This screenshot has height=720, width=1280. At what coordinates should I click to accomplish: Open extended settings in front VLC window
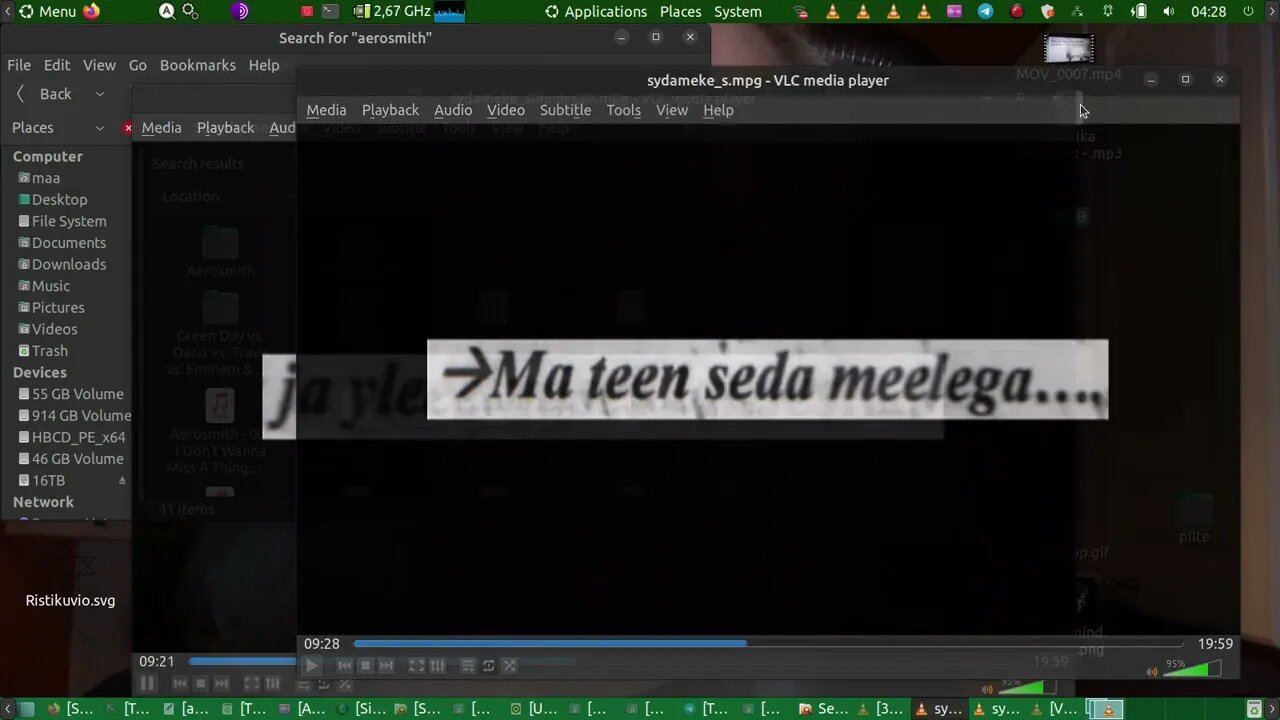[x=437, y=666]
